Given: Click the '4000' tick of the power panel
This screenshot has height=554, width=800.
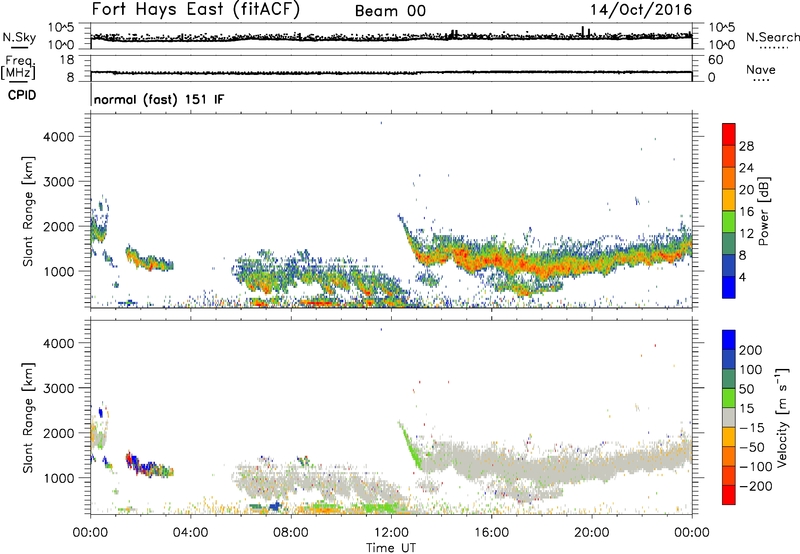Looking at the screenshot, I should pyautogui.click(x=59, y=137).
